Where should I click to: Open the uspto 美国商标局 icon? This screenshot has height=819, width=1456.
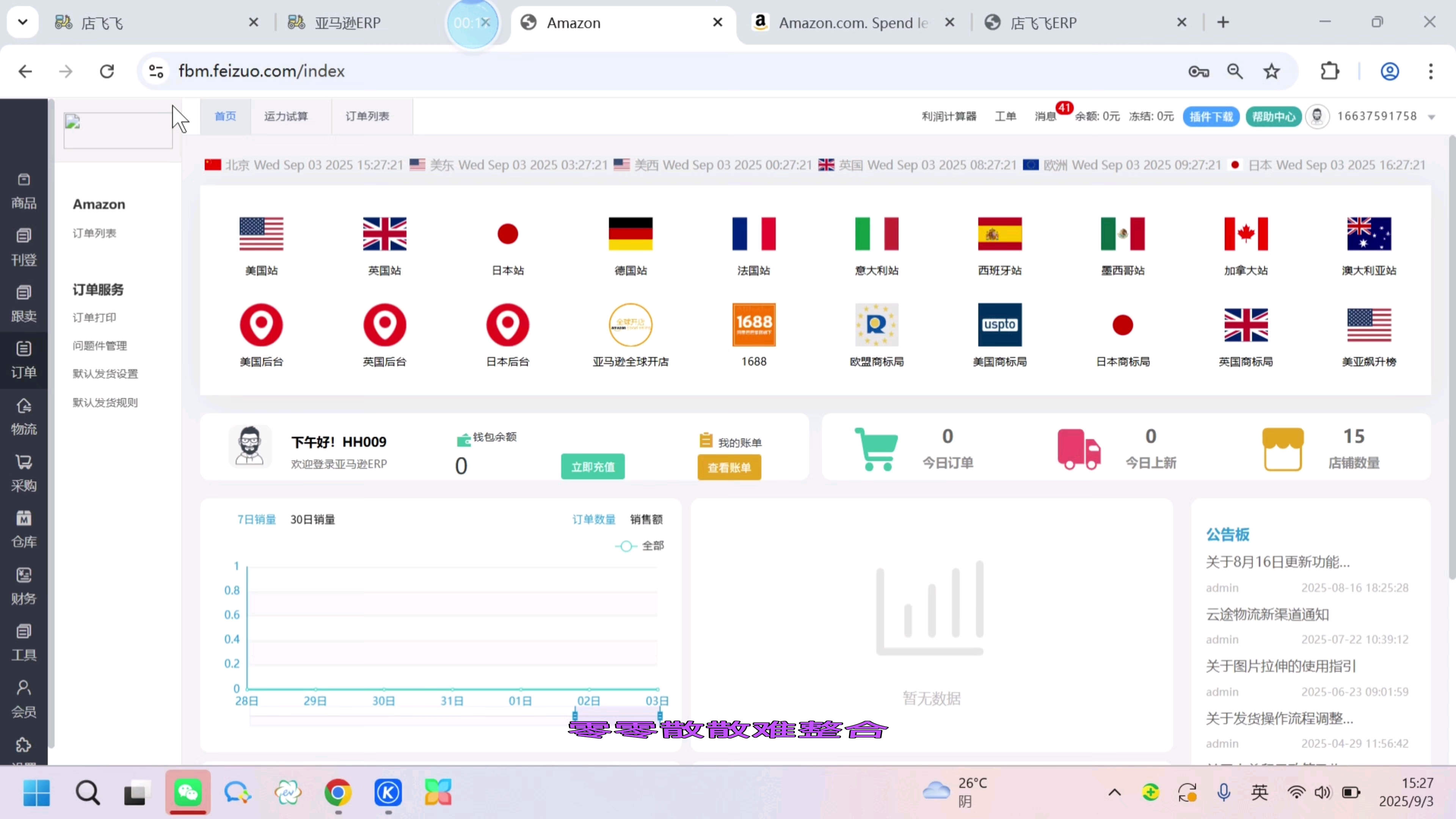(1000, 325)
